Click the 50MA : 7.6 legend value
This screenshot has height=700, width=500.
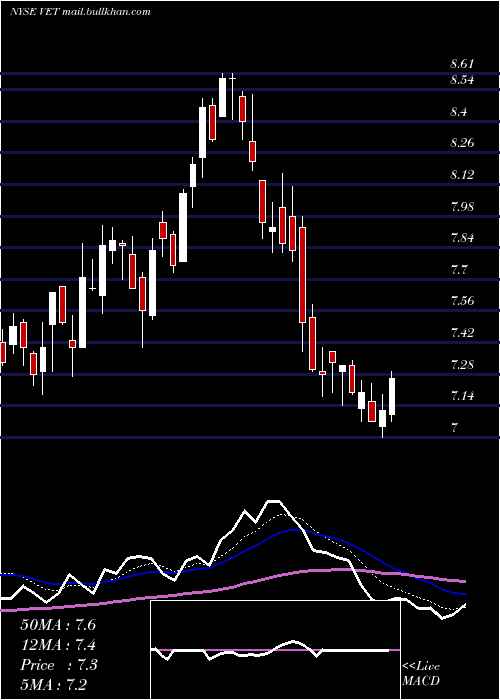pyautogui.click(x=58, y=625)
